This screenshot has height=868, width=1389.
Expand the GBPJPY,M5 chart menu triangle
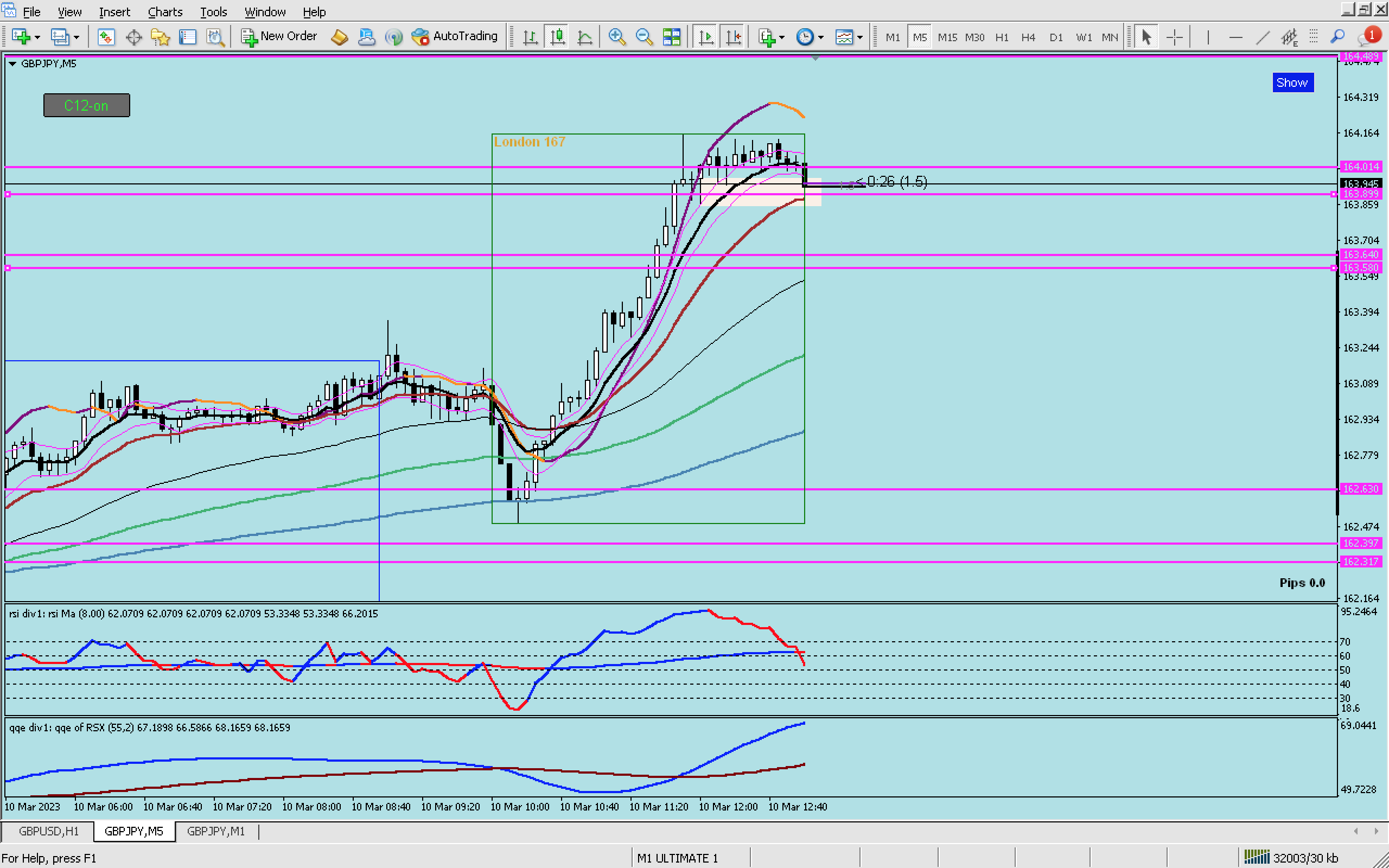click(x=12, y=63)
